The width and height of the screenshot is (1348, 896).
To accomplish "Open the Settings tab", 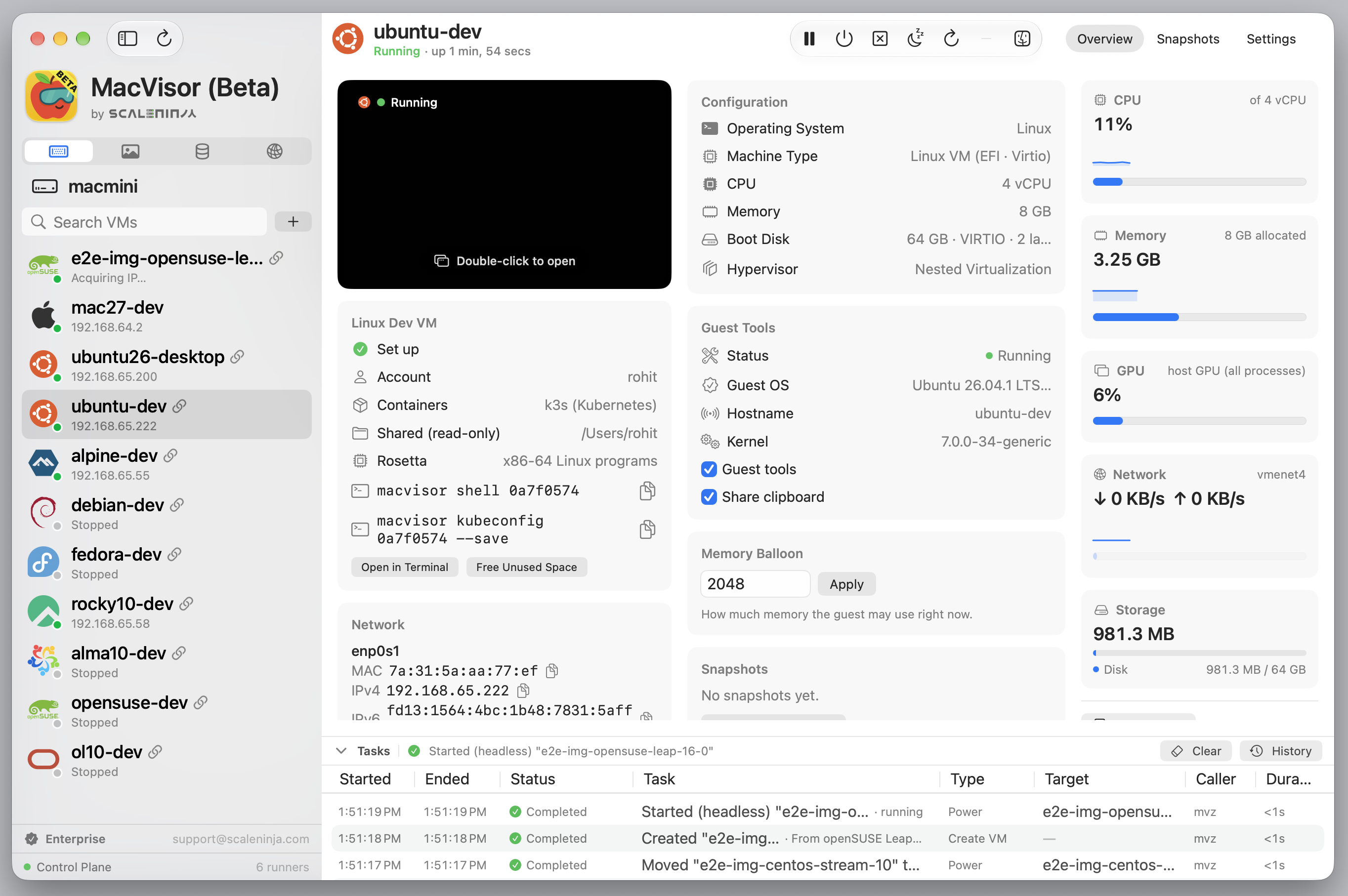I will coord(1270,39).
